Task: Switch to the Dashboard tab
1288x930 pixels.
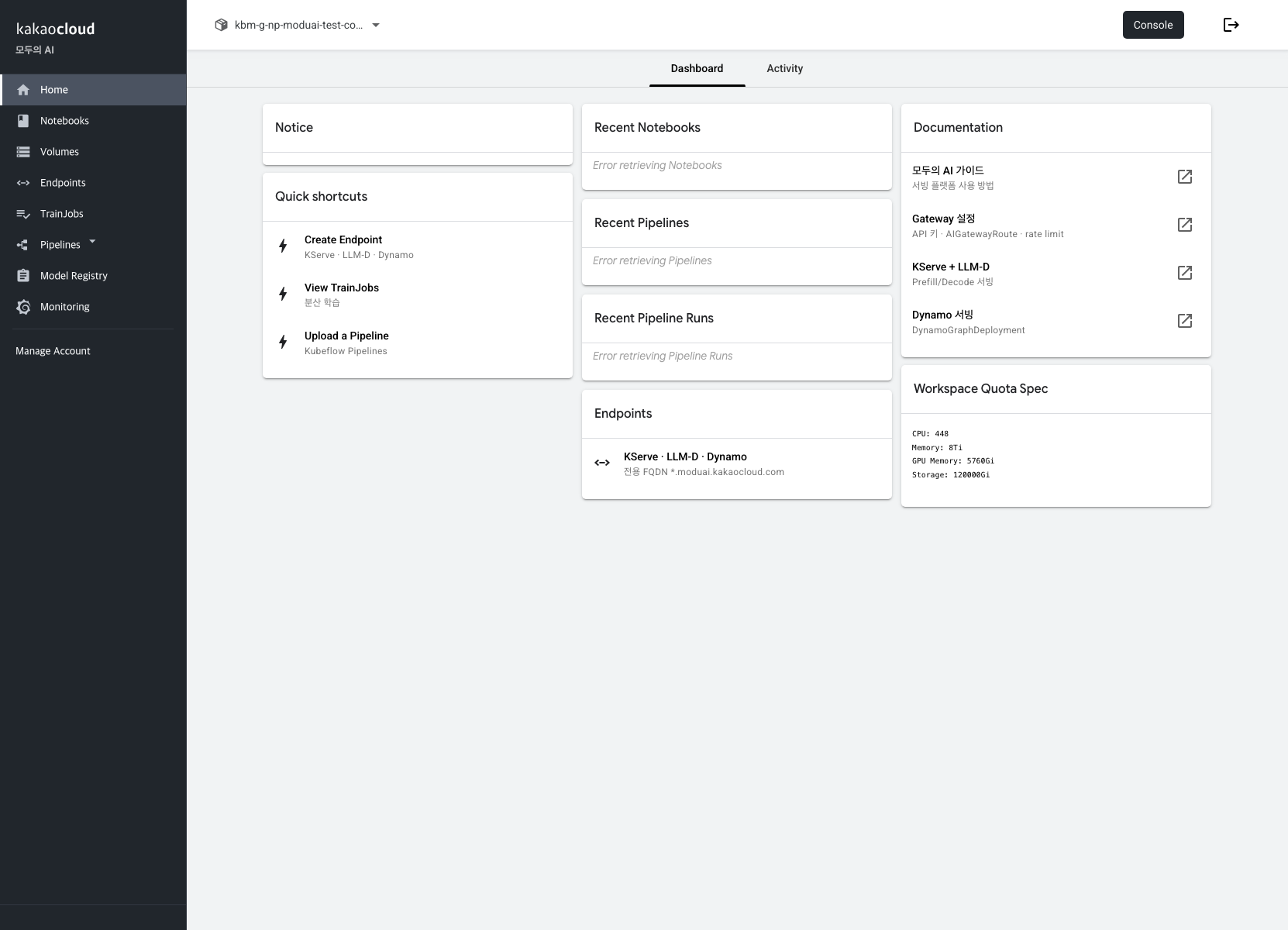Action: [697, 68]
